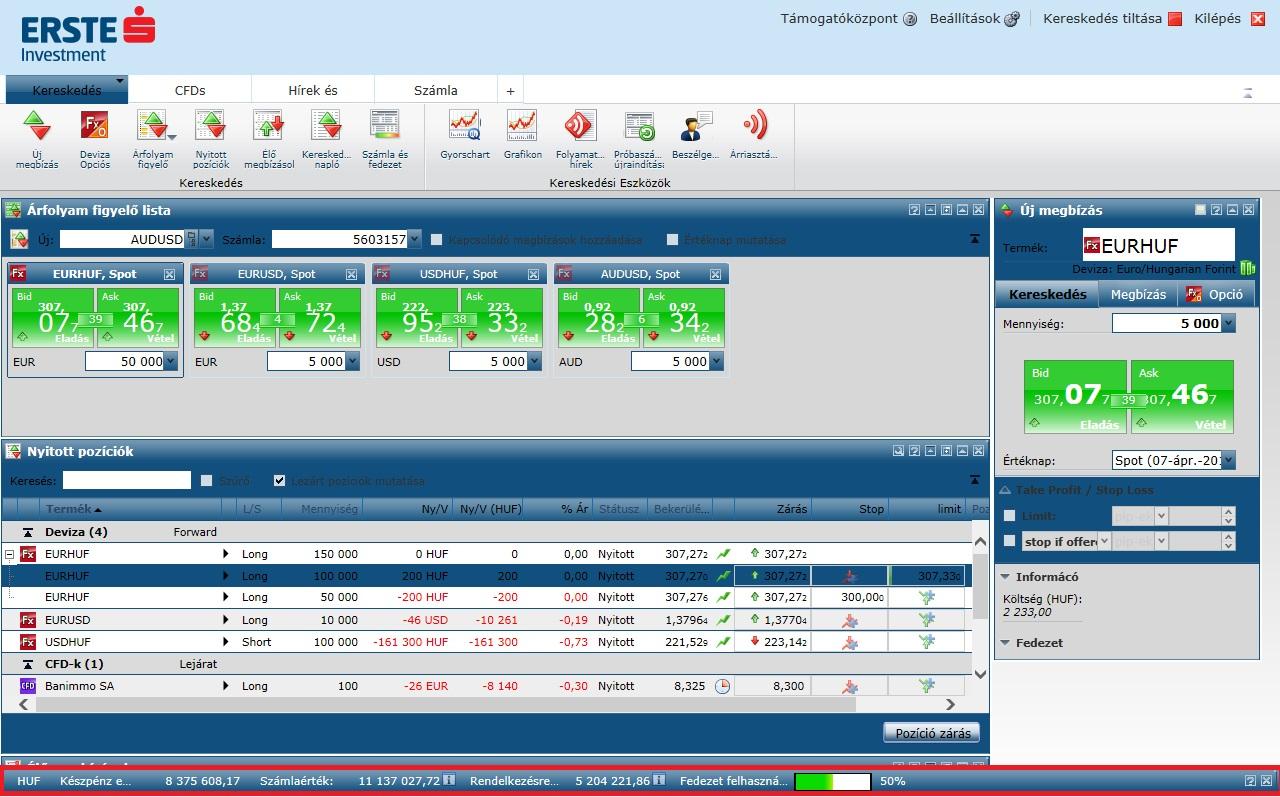Screen dimensions: 1280x797
Task: Uncheck Lezárt pozíciók mutatása checkbox
Action: 279,481
